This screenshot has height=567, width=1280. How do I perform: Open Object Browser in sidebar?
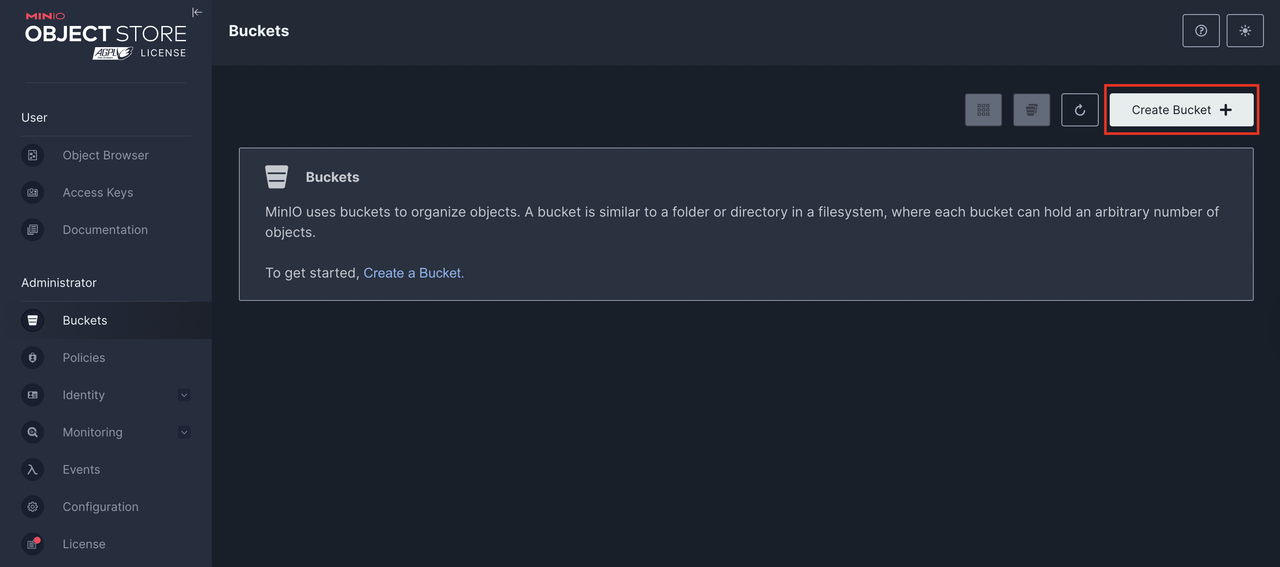pos(106,155)
